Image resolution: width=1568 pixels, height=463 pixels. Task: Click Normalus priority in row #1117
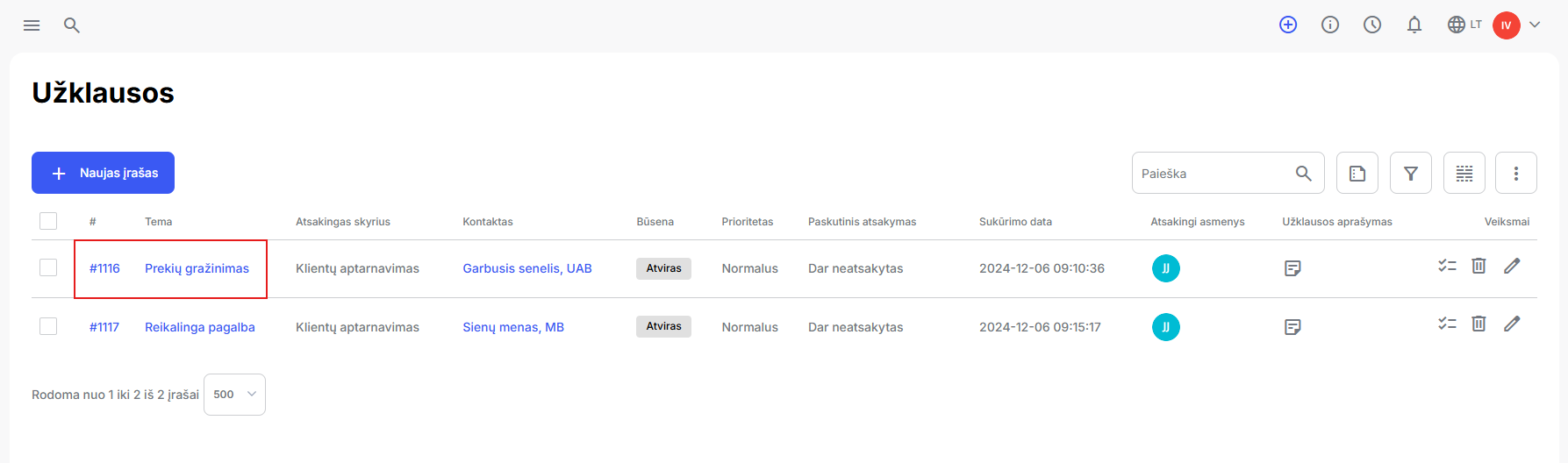tap(750, 327)
